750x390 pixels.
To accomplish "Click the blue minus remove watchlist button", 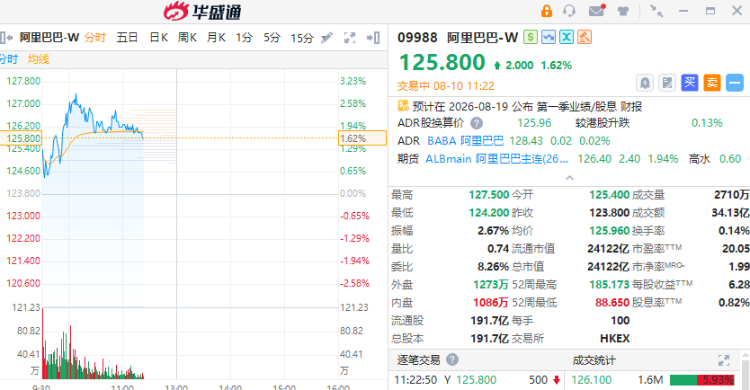I will 734,83.
